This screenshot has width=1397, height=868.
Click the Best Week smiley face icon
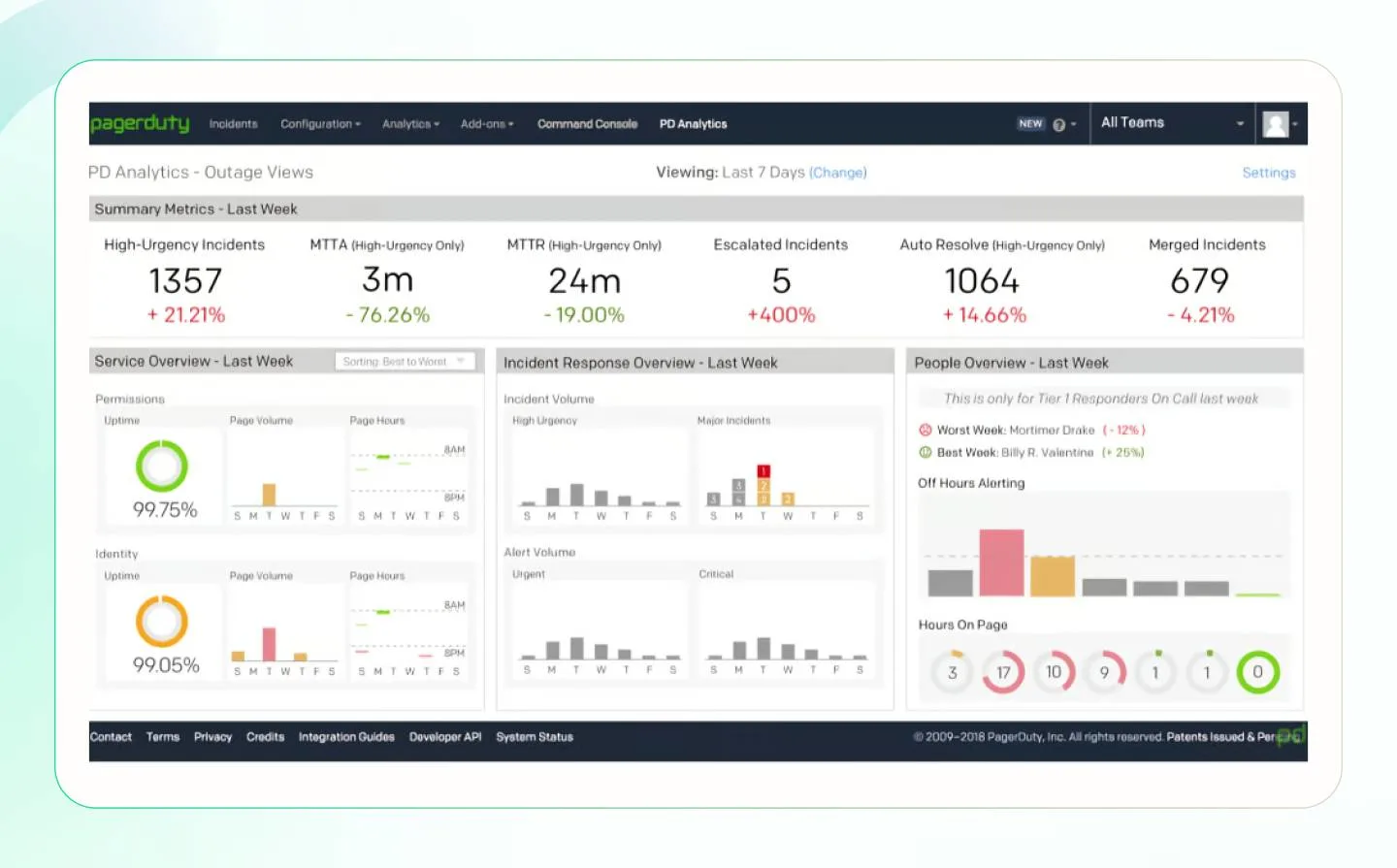pos(925,452)
